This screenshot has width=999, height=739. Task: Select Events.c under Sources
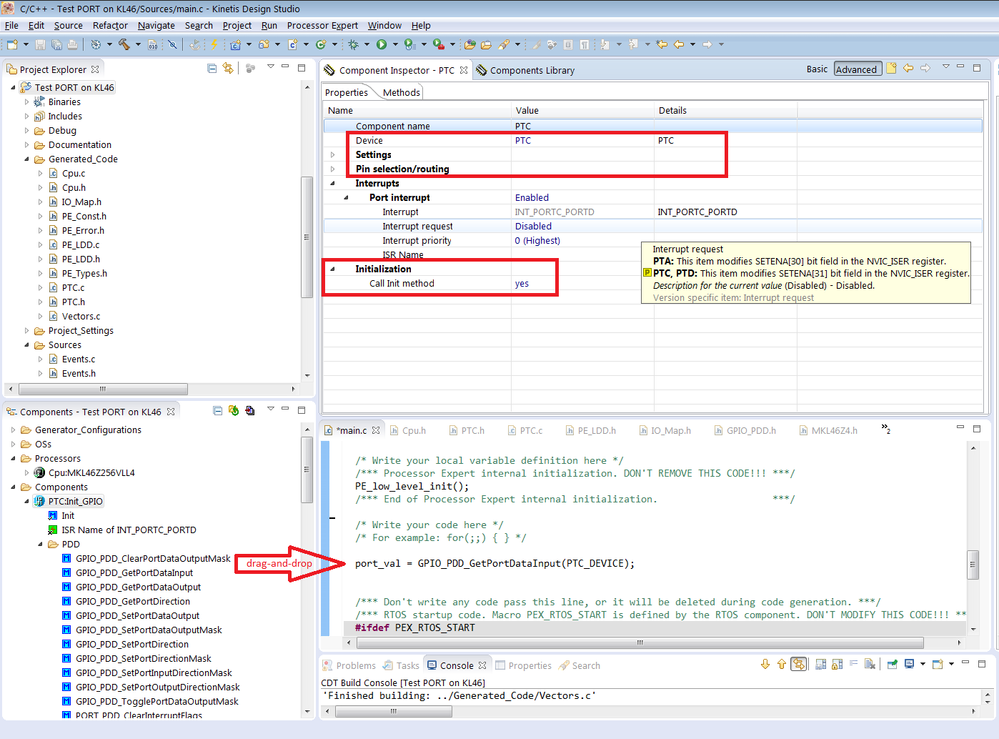[x=78, y=359]
